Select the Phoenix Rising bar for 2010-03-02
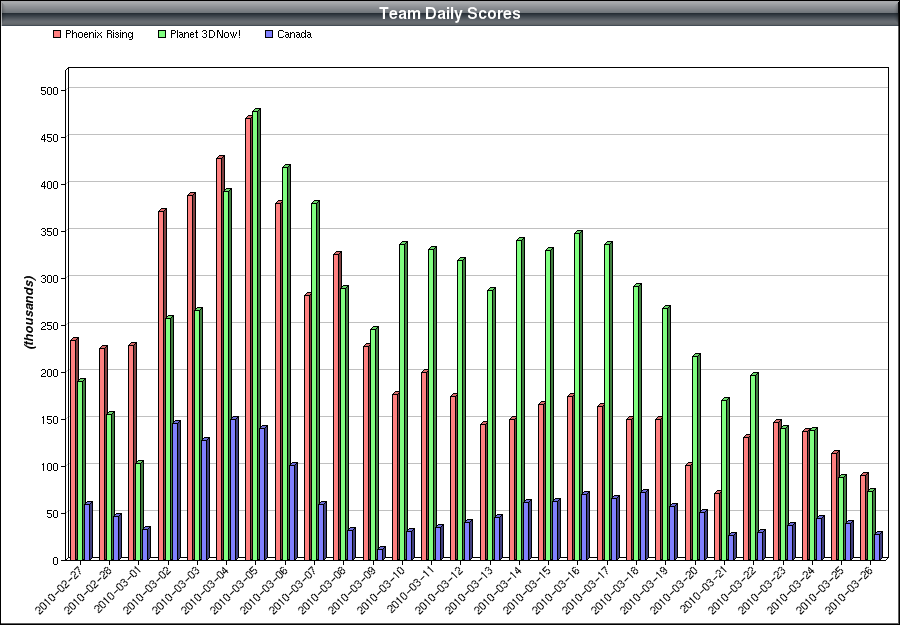 [161, 385]
